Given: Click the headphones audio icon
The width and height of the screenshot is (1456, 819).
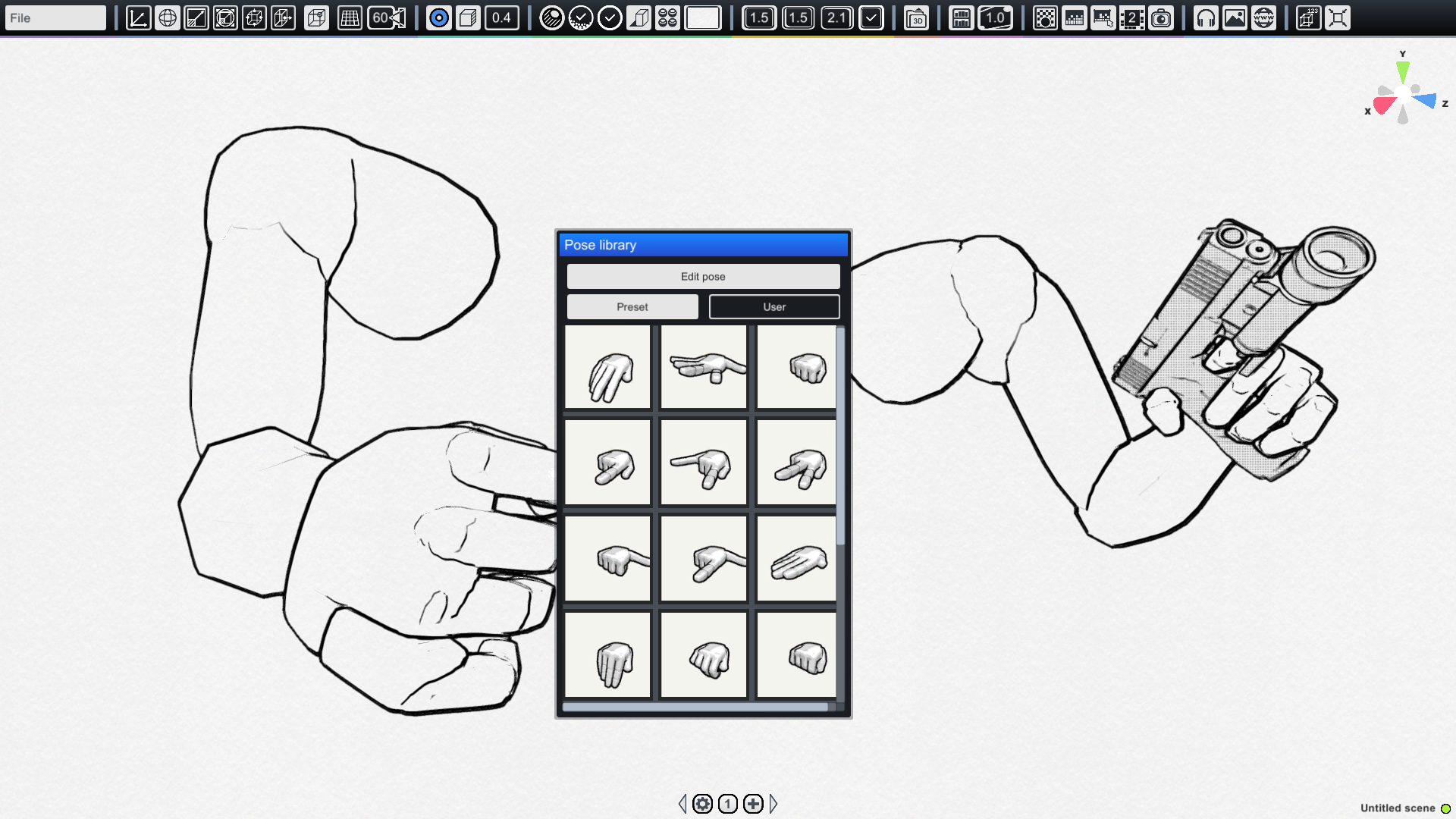Looking at the screenshot, I should coord(1206,17).
